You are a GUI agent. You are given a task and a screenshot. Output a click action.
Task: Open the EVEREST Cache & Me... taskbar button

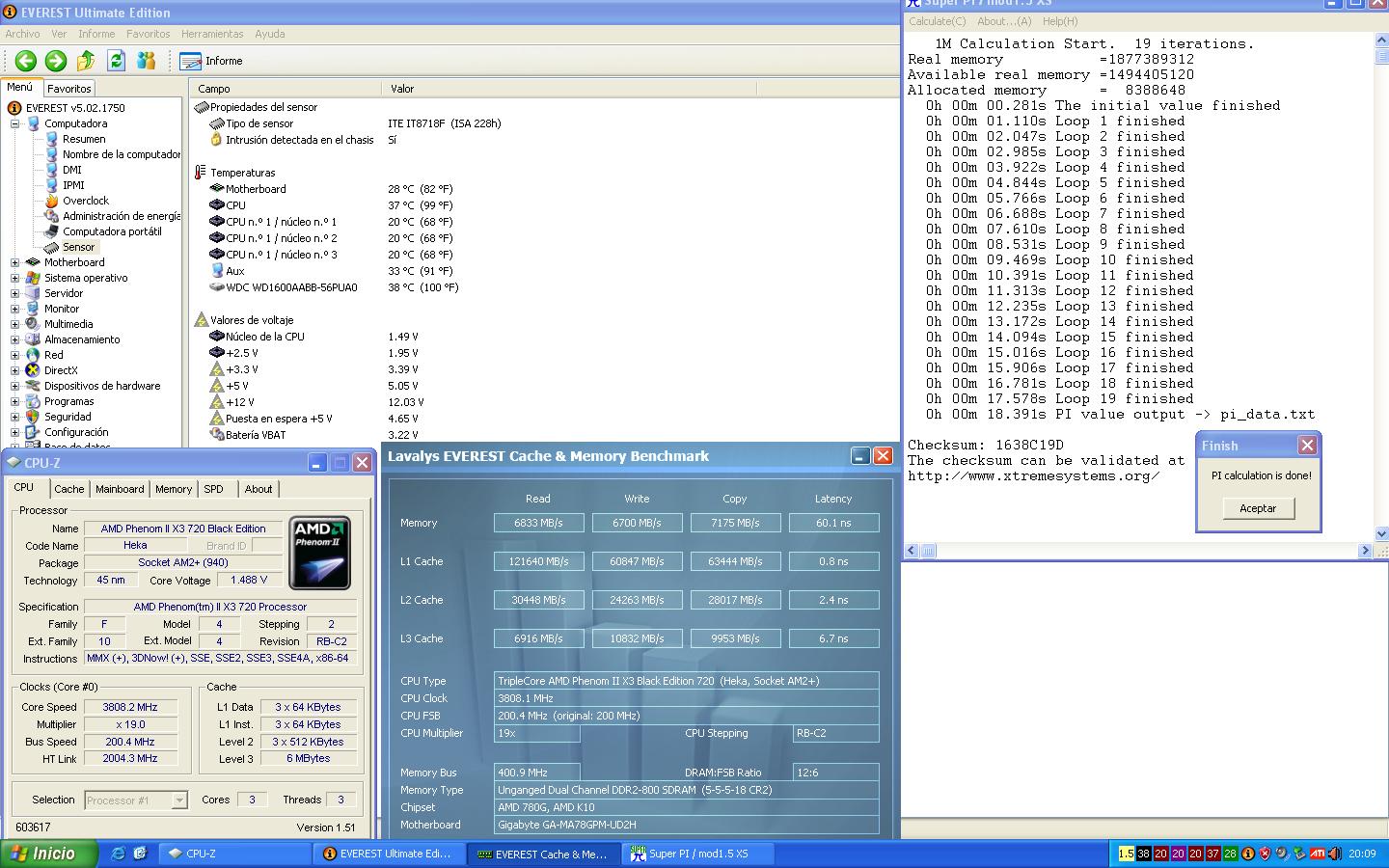tap(544, 854)
